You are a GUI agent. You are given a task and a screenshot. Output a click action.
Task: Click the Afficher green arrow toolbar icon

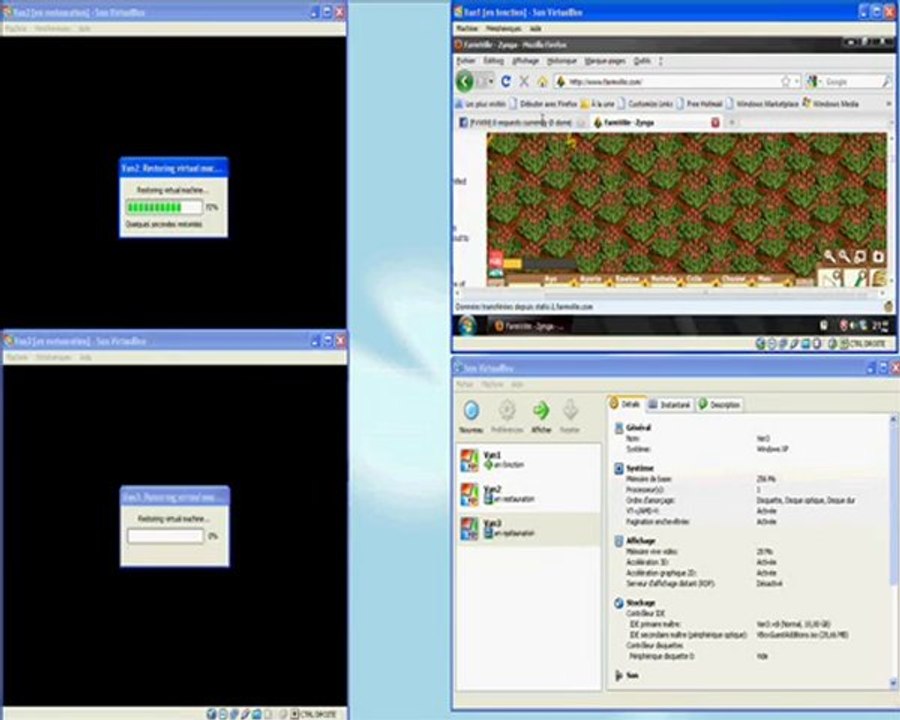[x=541, y=411]
